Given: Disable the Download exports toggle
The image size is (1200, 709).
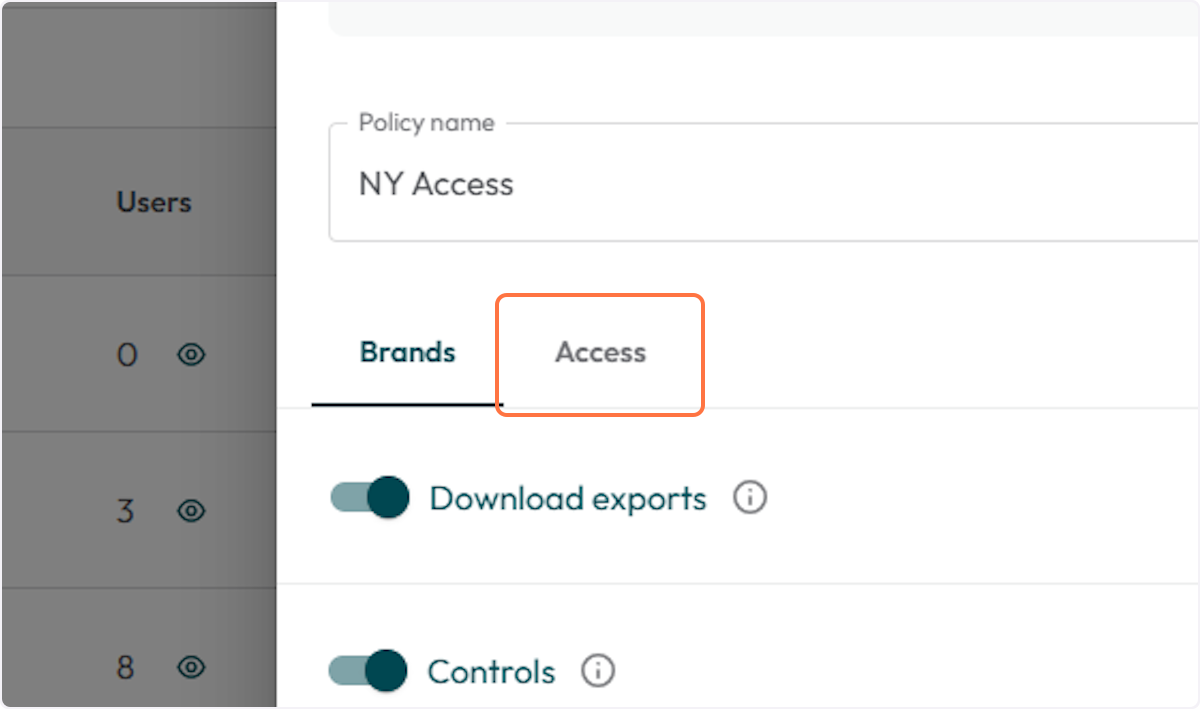Looking at the screenshot, I should click(x=368, y=497).
